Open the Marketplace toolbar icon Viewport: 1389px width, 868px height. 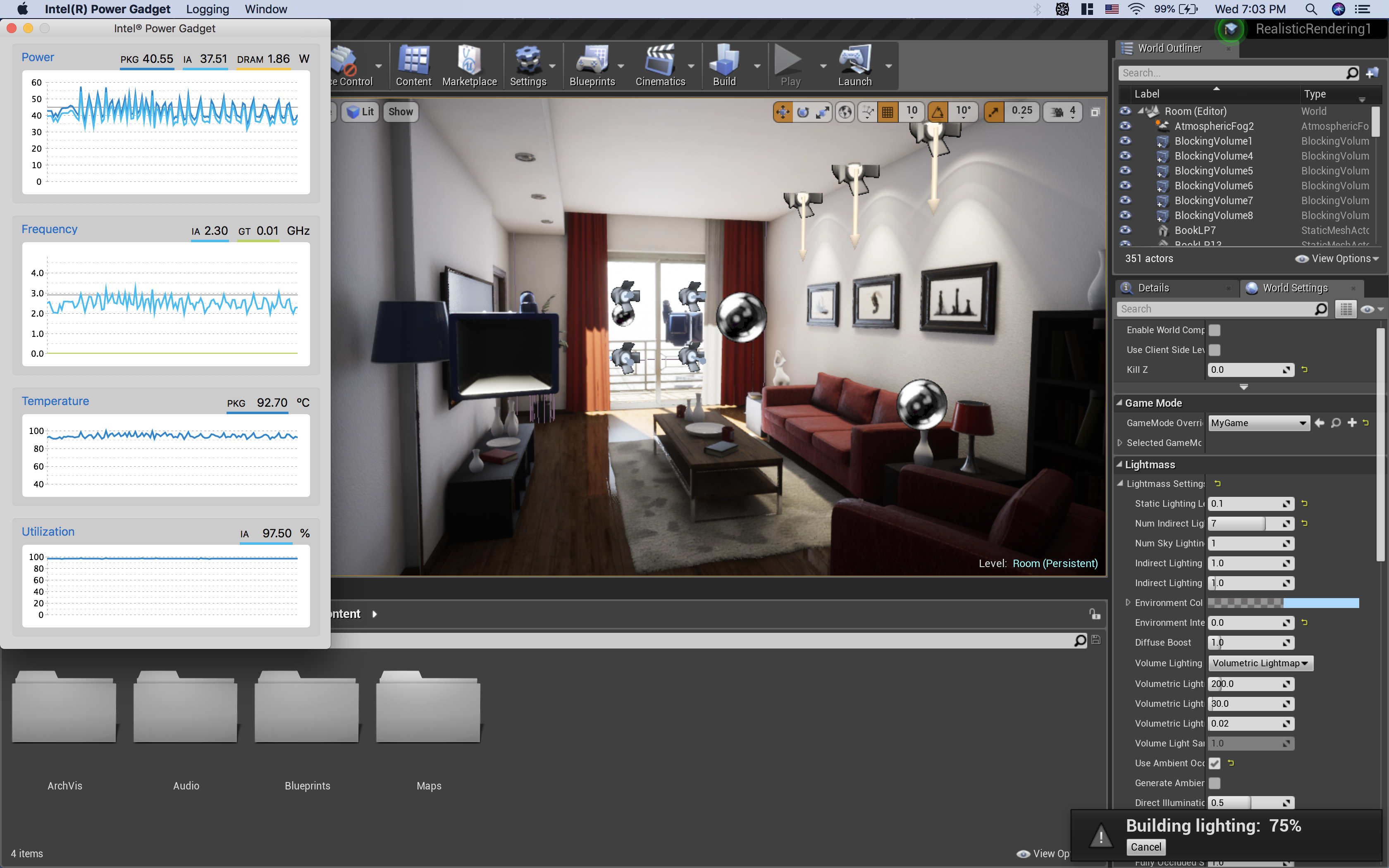coord(469,65)
